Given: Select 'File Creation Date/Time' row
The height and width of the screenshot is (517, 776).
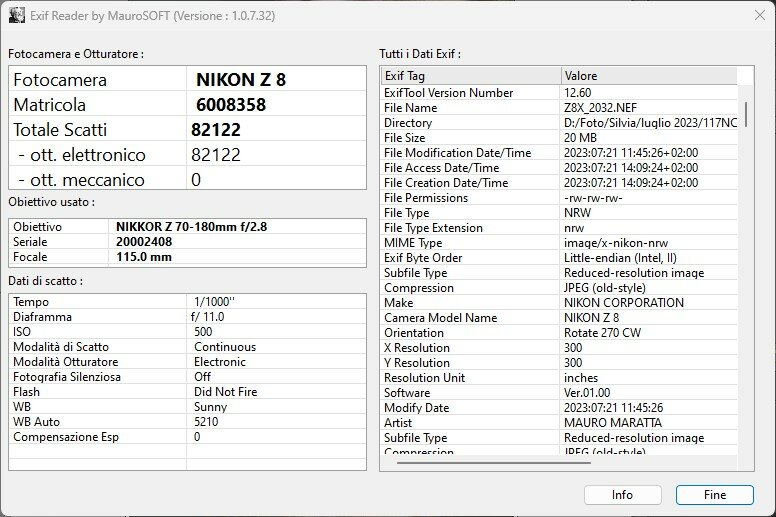Looking at the screenshot, I should 559,183.
